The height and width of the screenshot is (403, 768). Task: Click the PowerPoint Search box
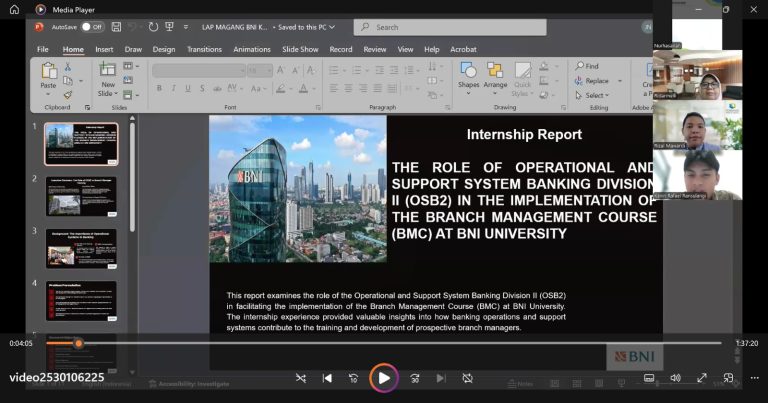[x=450, y=27]
